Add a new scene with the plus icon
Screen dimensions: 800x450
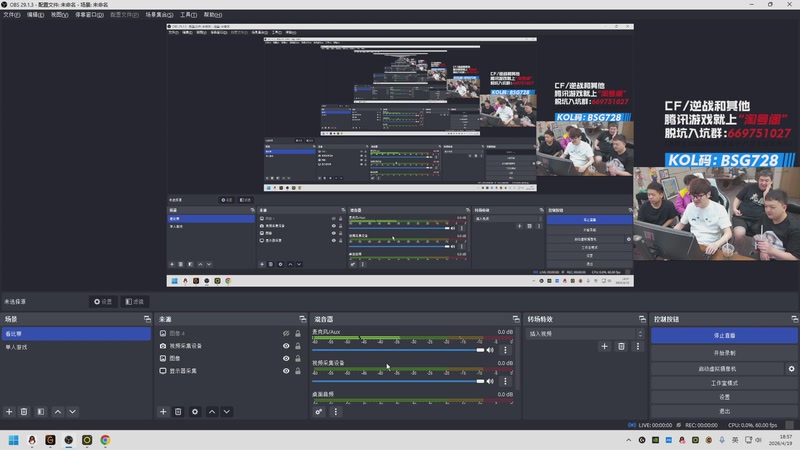tap(9, 412)
